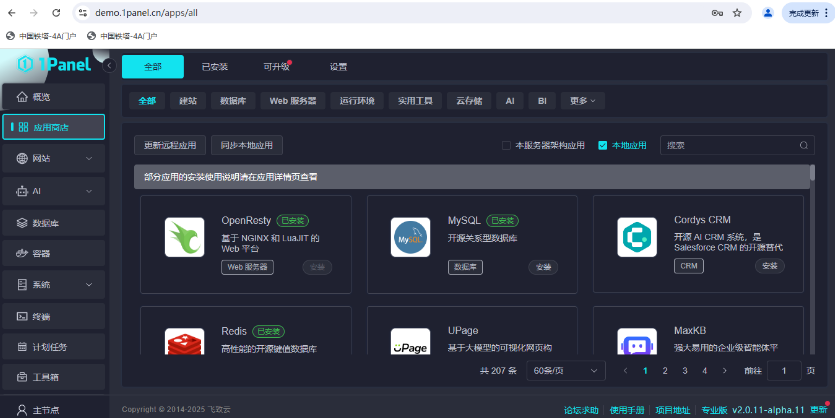Viewport: 835px width, 418px height.
Task: Open the password key icon in address bar
Action: 717,13
